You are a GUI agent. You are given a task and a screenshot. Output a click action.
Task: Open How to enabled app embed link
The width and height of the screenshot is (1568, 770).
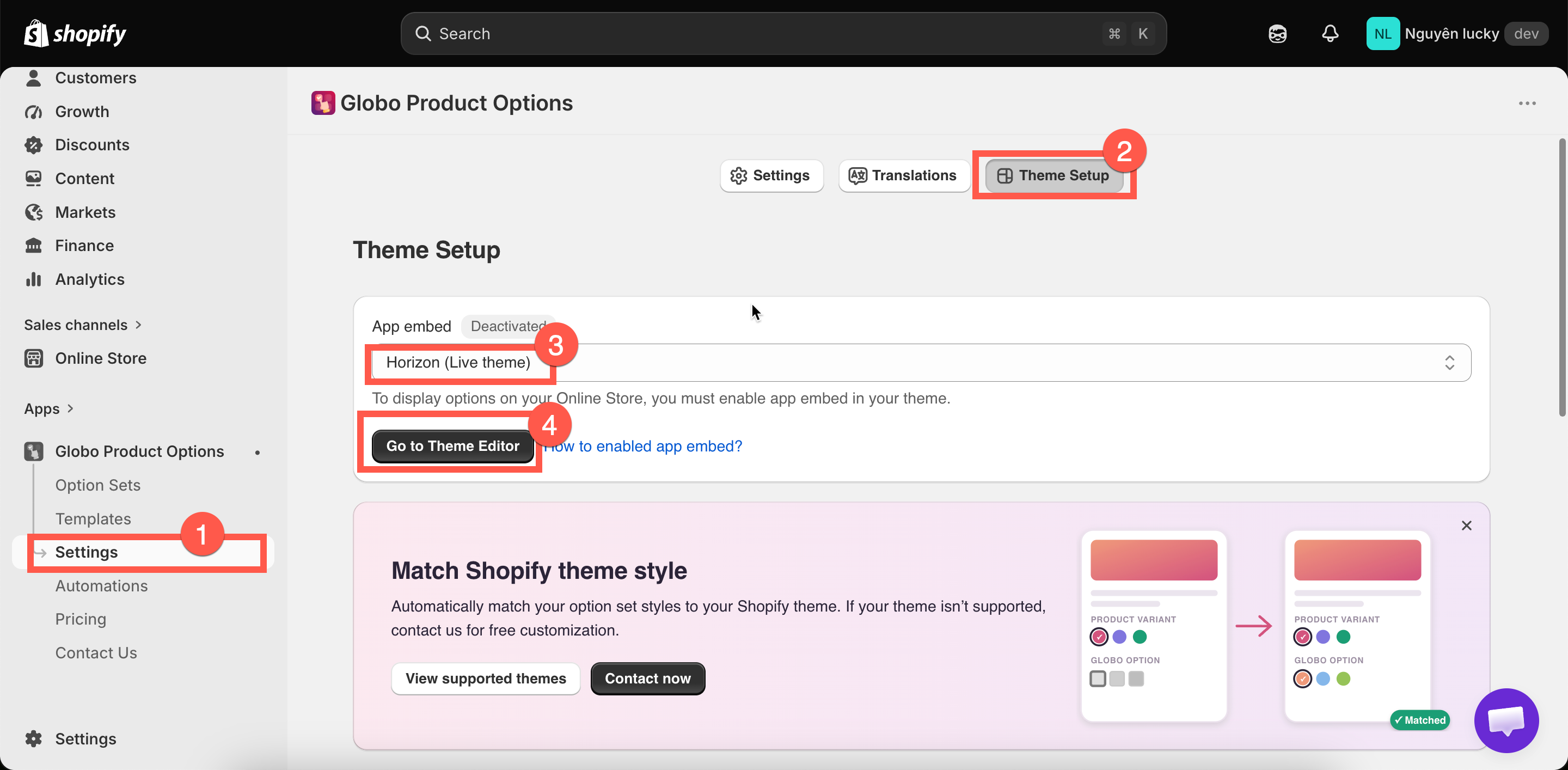[643, 446]
